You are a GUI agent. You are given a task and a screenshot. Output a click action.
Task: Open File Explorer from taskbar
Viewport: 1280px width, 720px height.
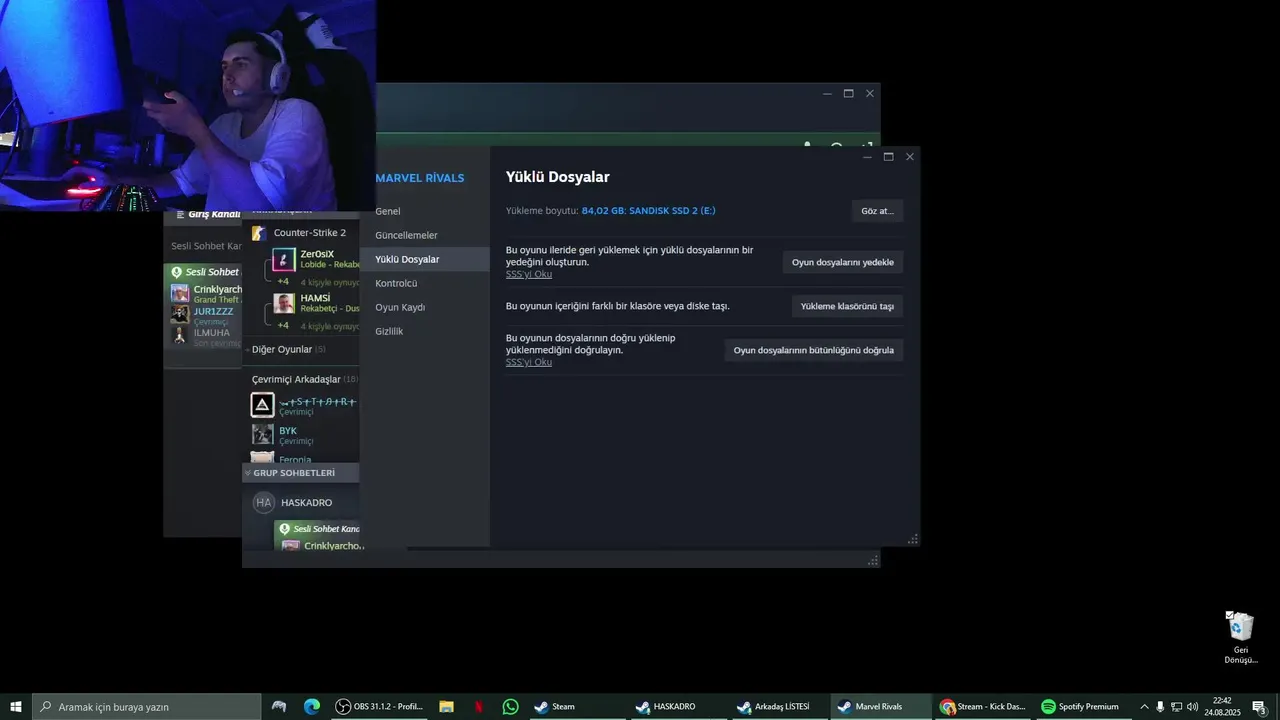447,706
